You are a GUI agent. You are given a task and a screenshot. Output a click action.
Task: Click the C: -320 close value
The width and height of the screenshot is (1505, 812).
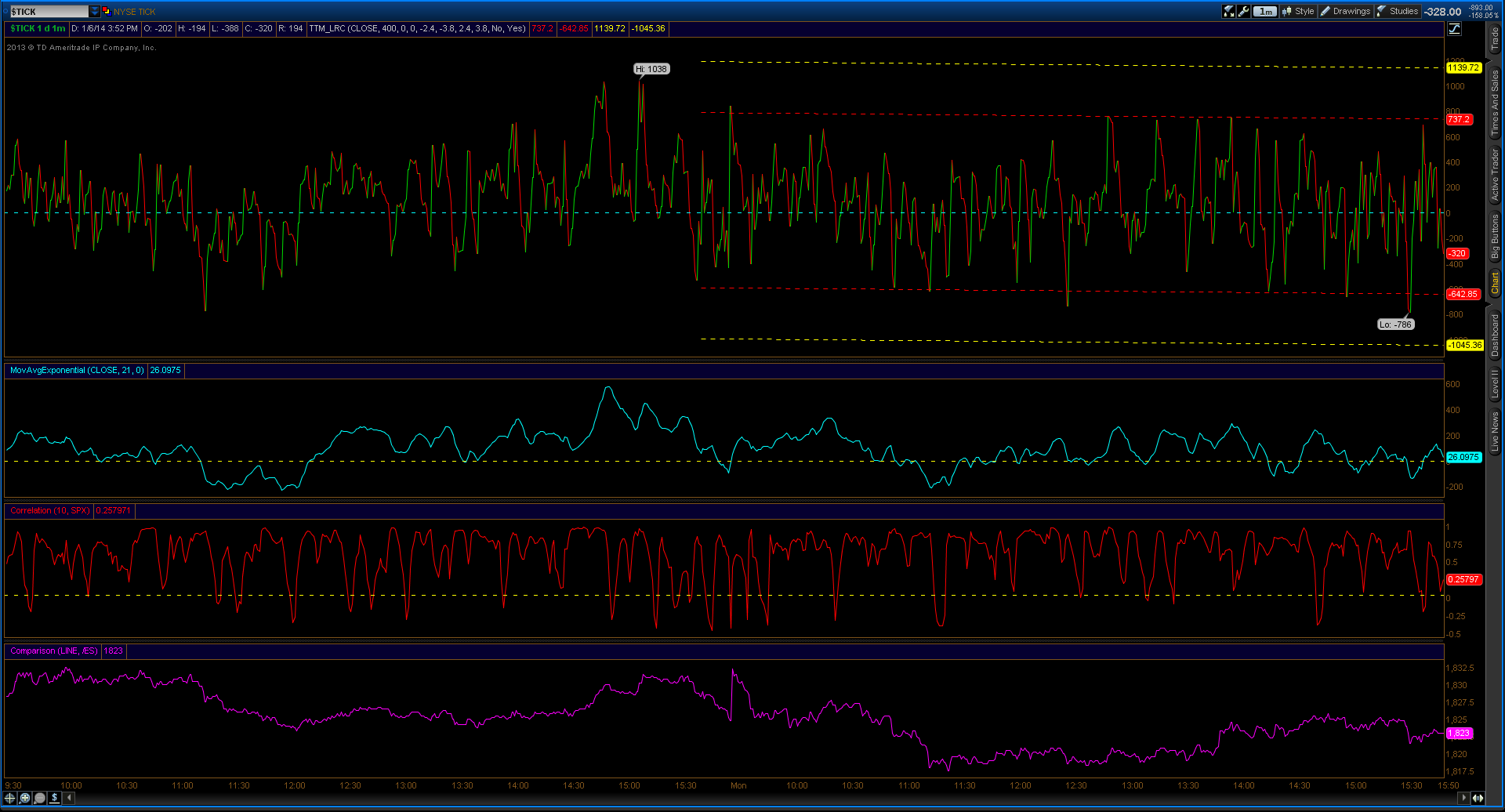[x=259, y=28]
